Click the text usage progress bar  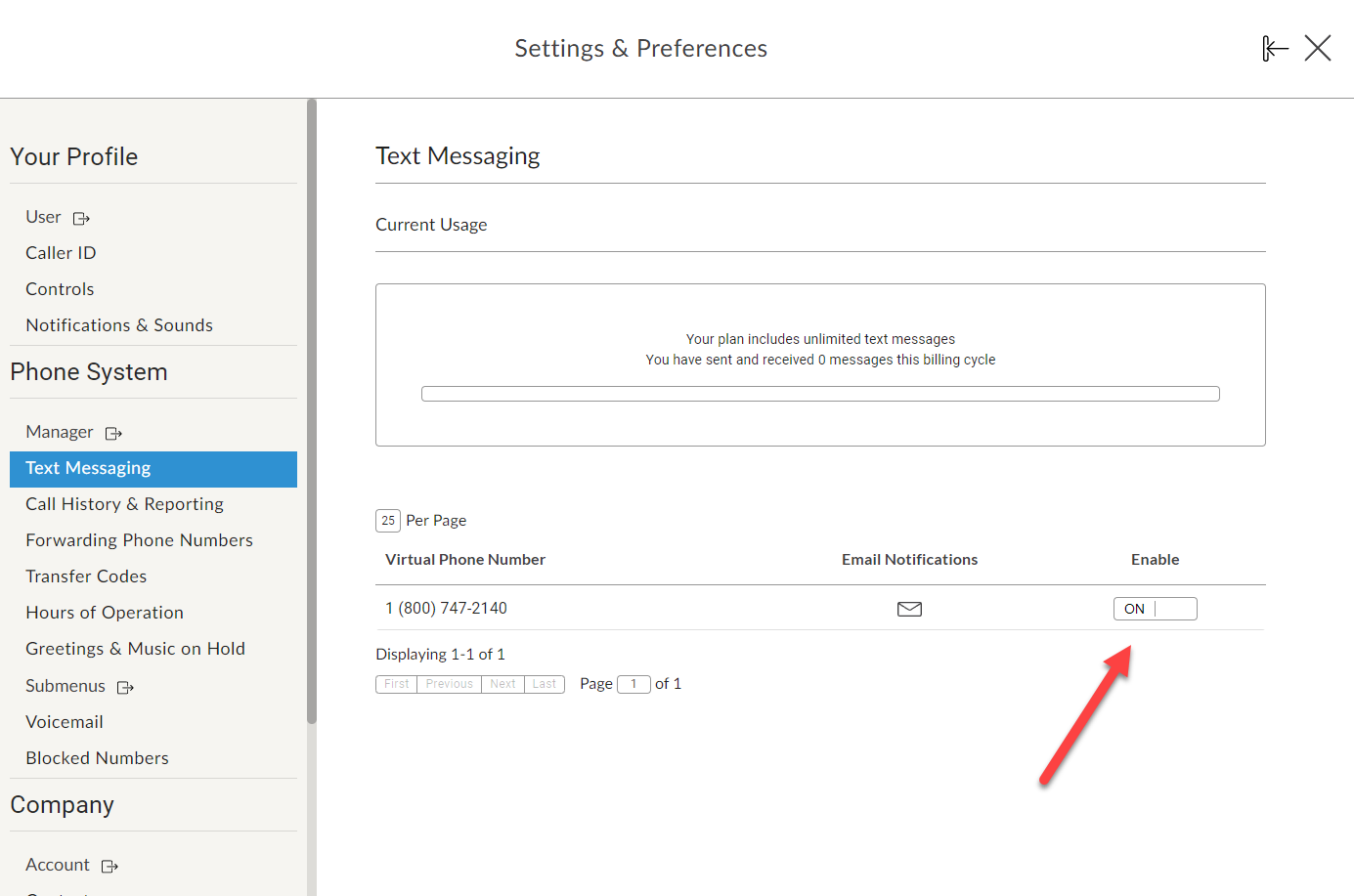click(820, 393)
